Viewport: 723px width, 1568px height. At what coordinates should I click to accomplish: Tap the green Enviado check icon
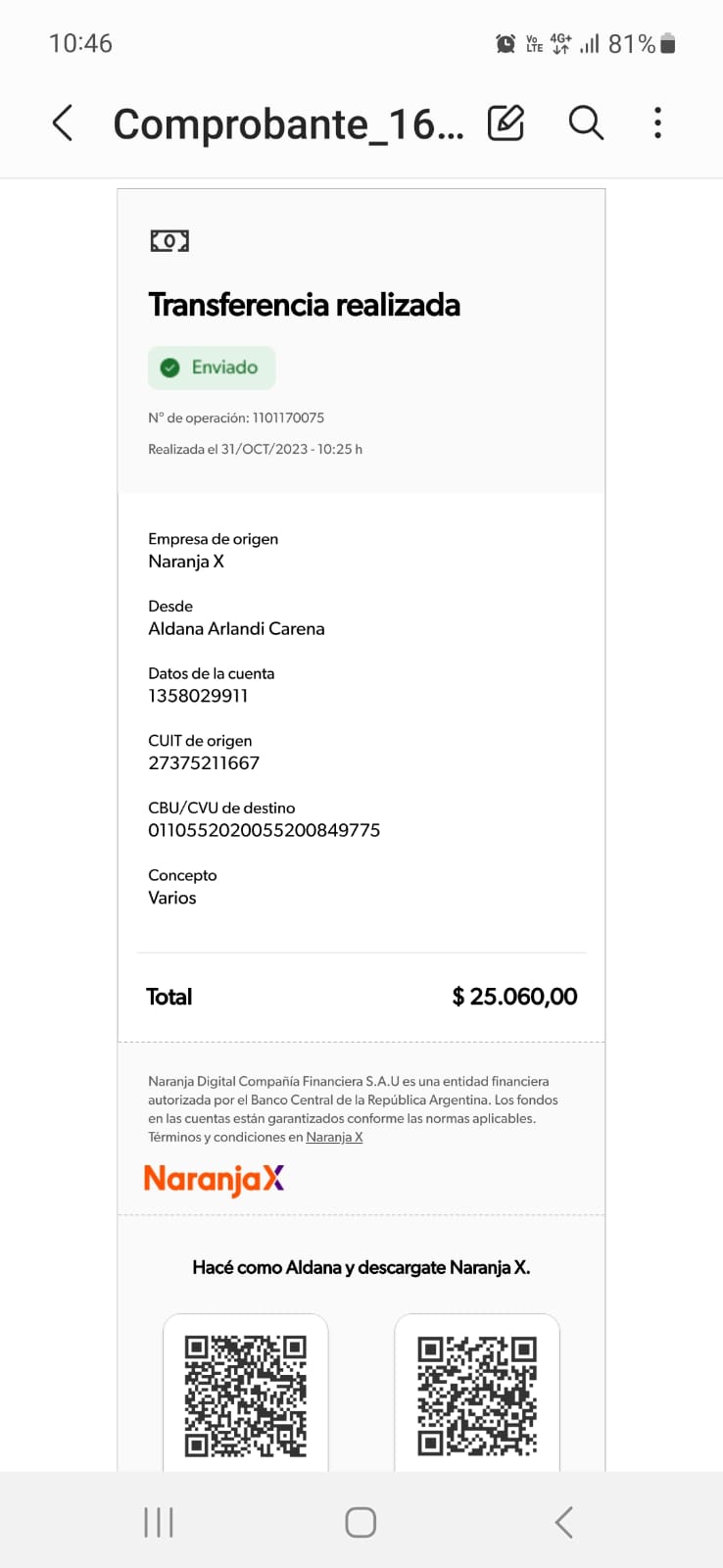[x=170, y=367]
